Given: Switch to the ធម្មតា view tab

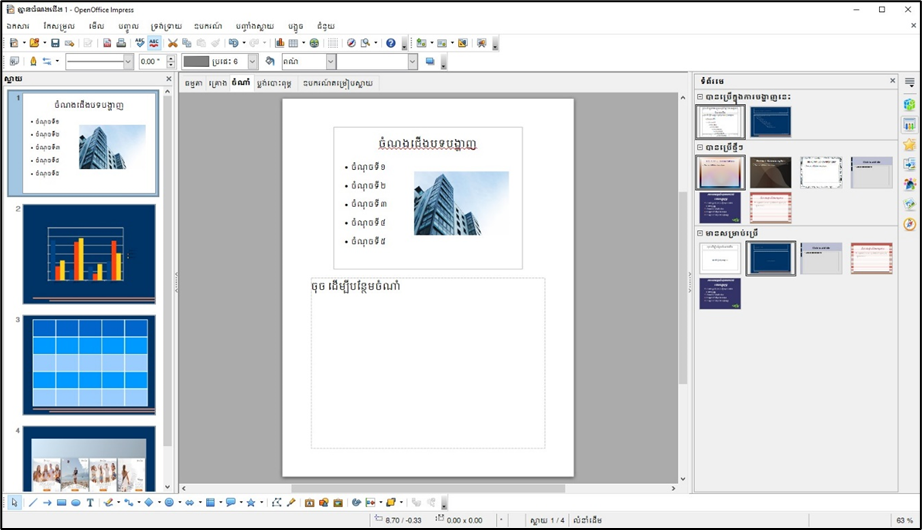Looking at the screenshot, I should tap(193, 83).
